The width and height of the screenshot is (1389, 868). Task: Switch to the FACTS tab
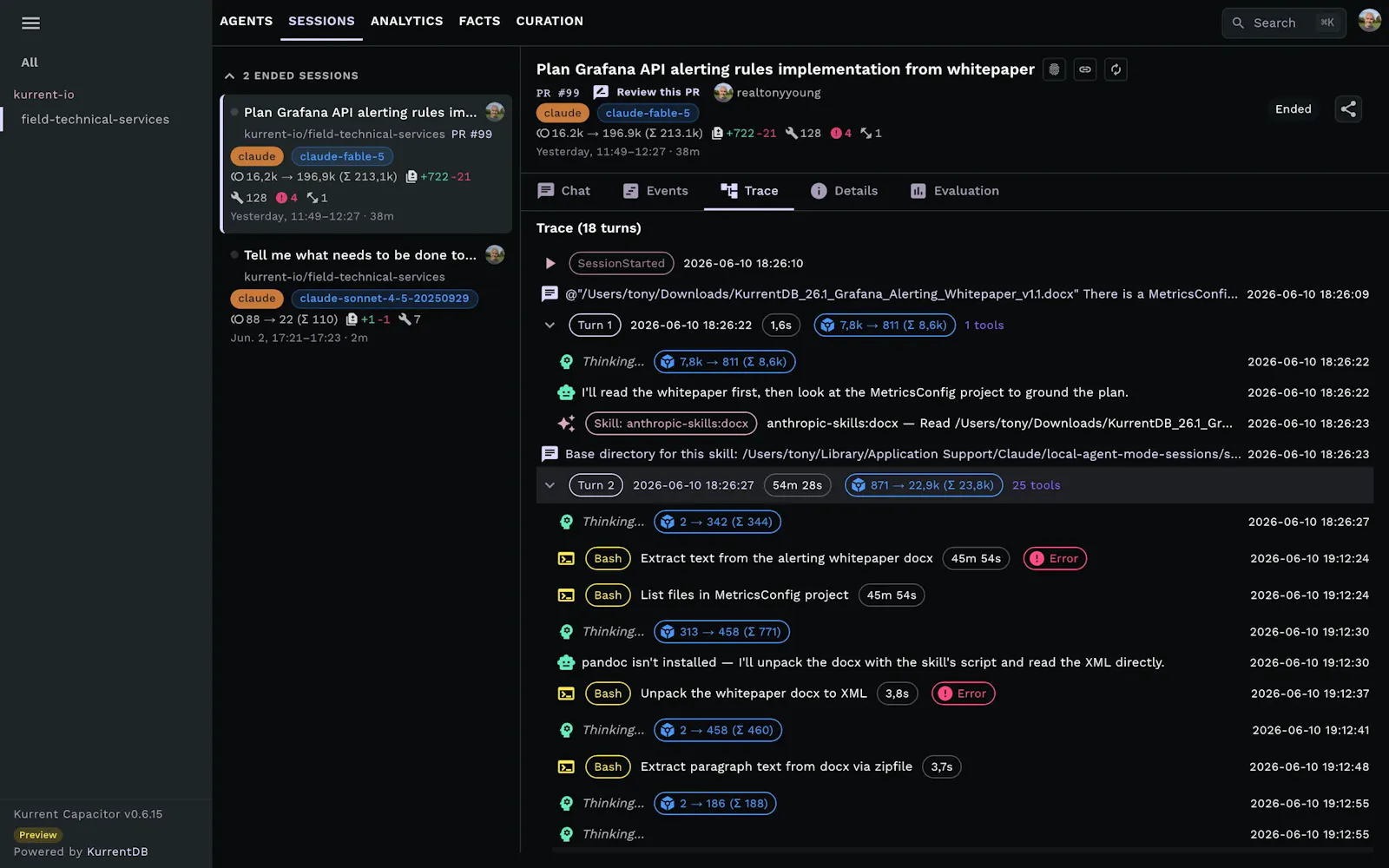479,21
